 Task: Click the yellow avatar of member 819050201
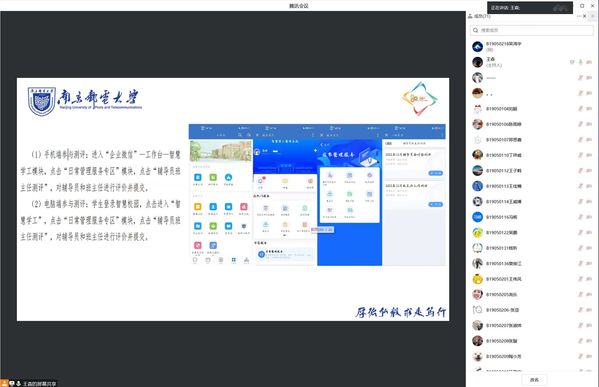[478, 279]
